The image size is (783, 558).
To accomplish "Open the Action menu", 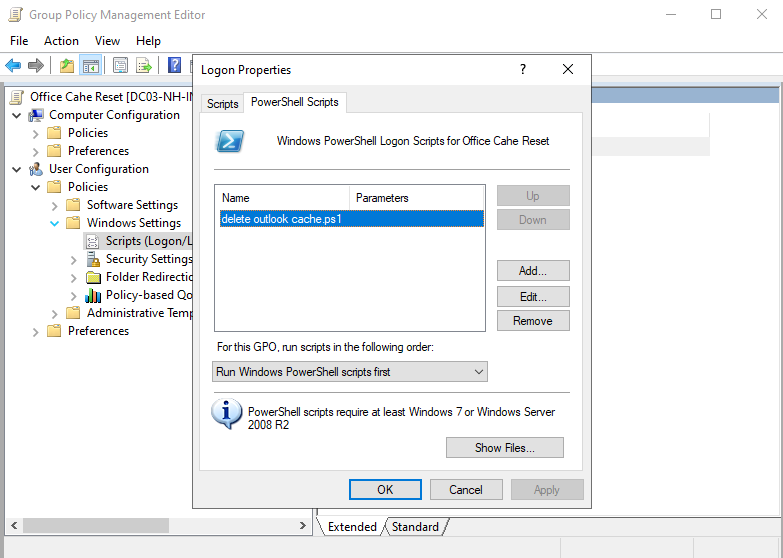I will [x=61, y=41].
